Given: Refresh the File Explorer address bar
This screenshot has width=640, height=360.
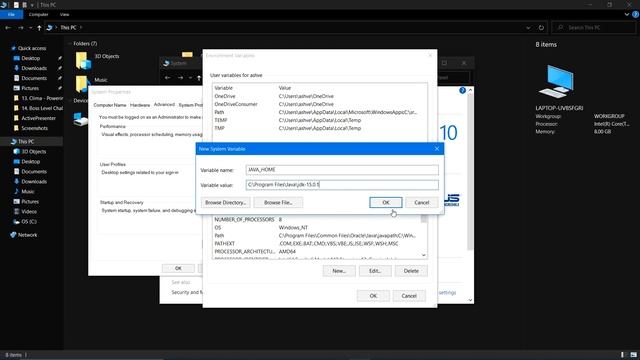Looking at the screenshot, I should coord(541,28).
